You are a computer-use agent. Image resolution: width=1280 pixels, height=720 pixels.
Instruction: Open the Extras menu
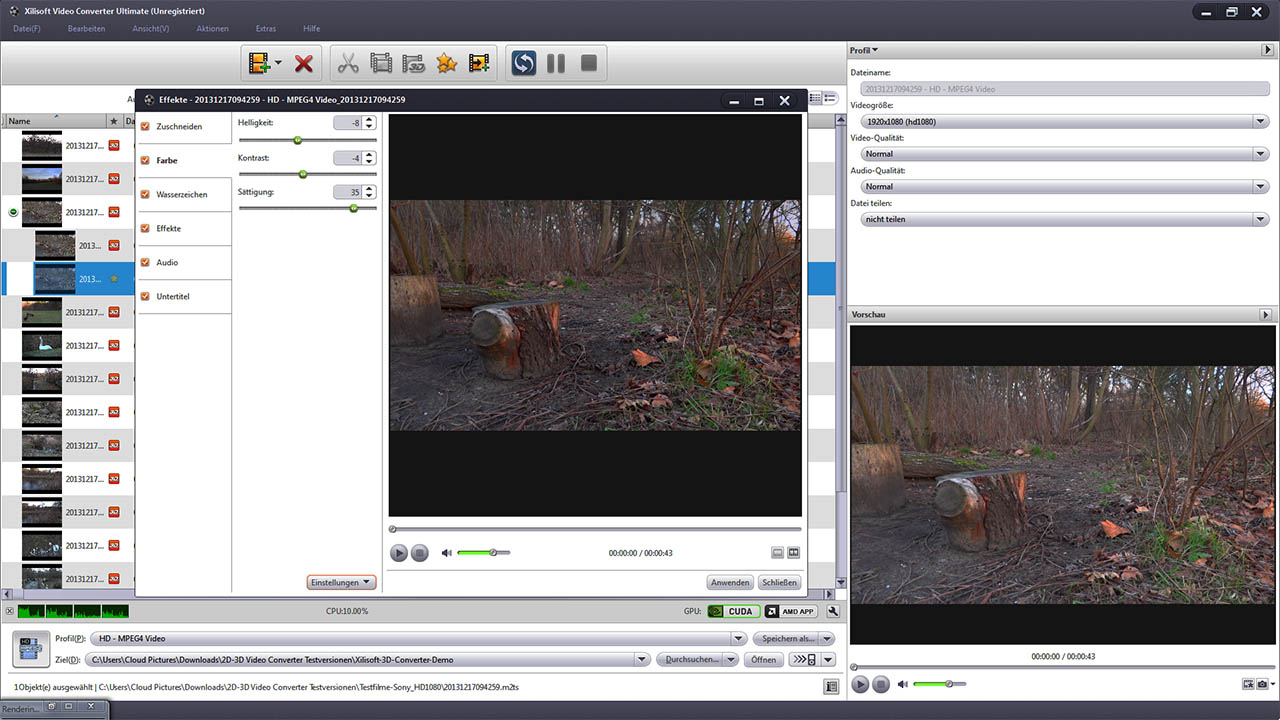266,28
